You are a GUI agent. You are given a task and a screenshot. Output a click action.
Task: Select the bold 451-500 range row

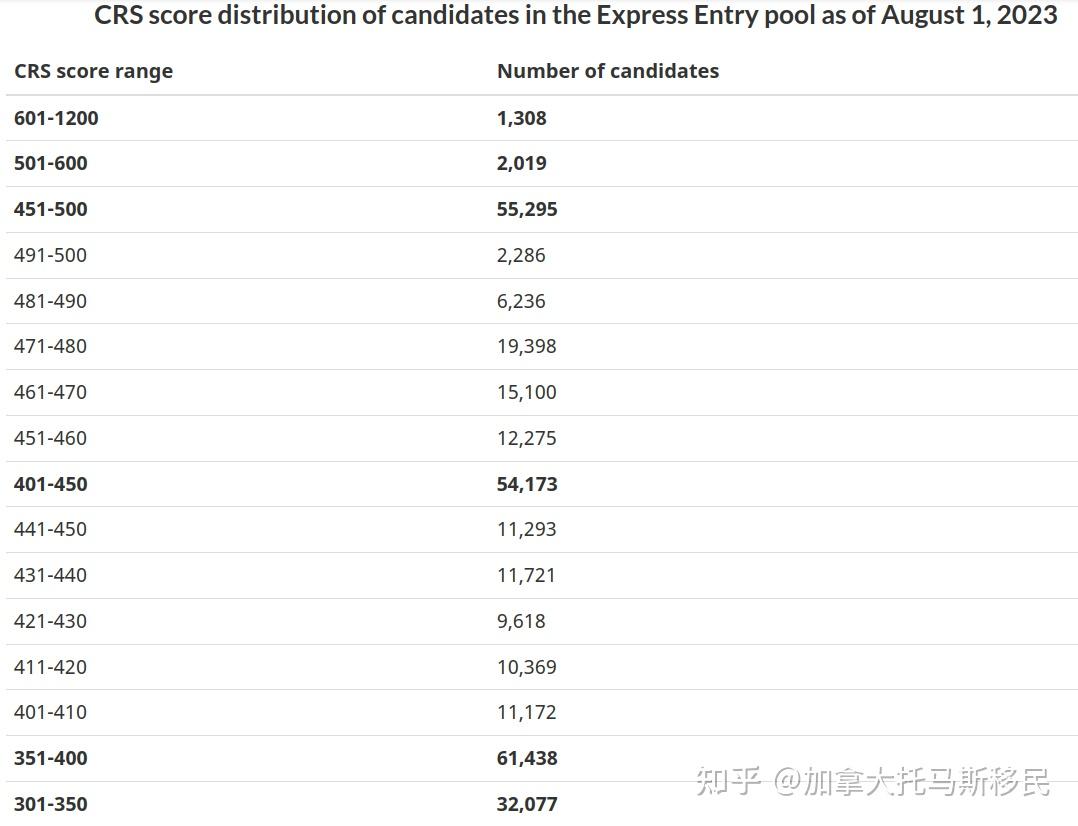(50, 209)
